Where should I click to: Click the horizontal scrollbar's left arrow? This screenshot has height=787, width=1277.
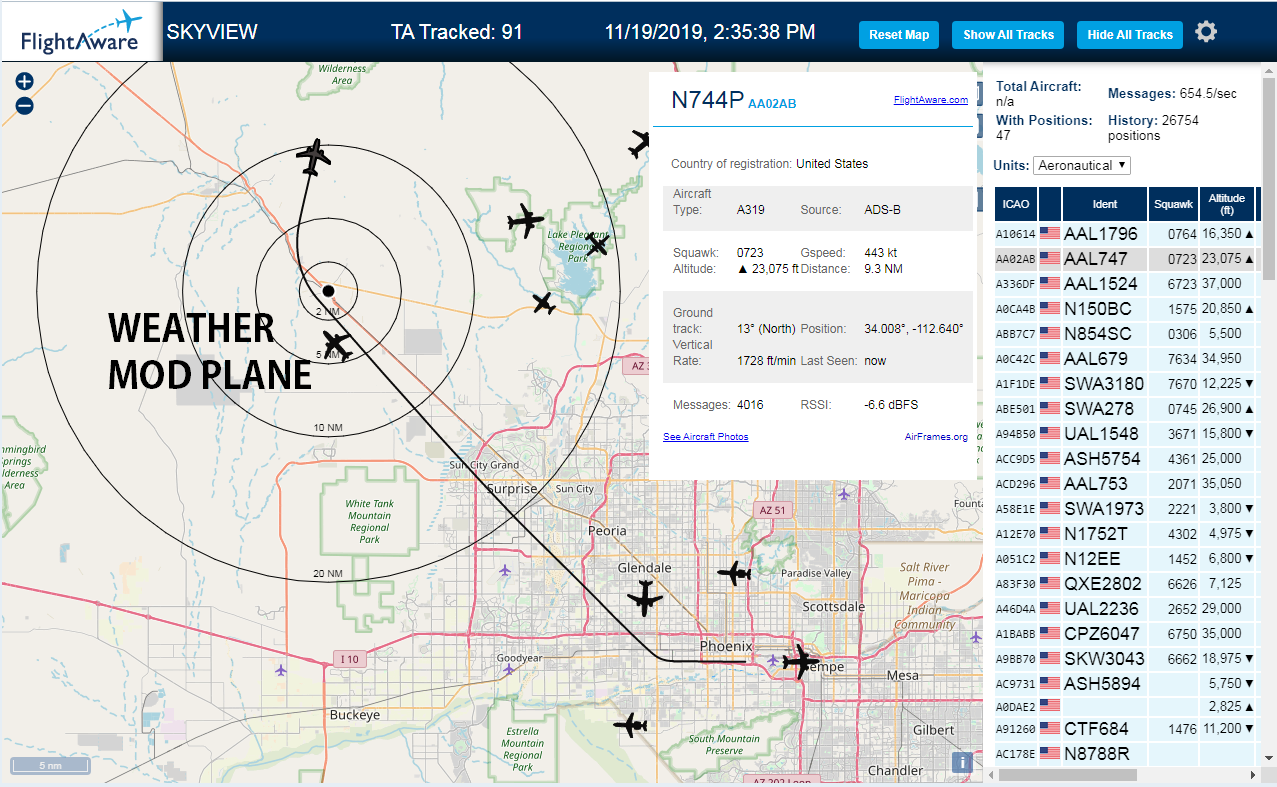click(x=989, y=775)
